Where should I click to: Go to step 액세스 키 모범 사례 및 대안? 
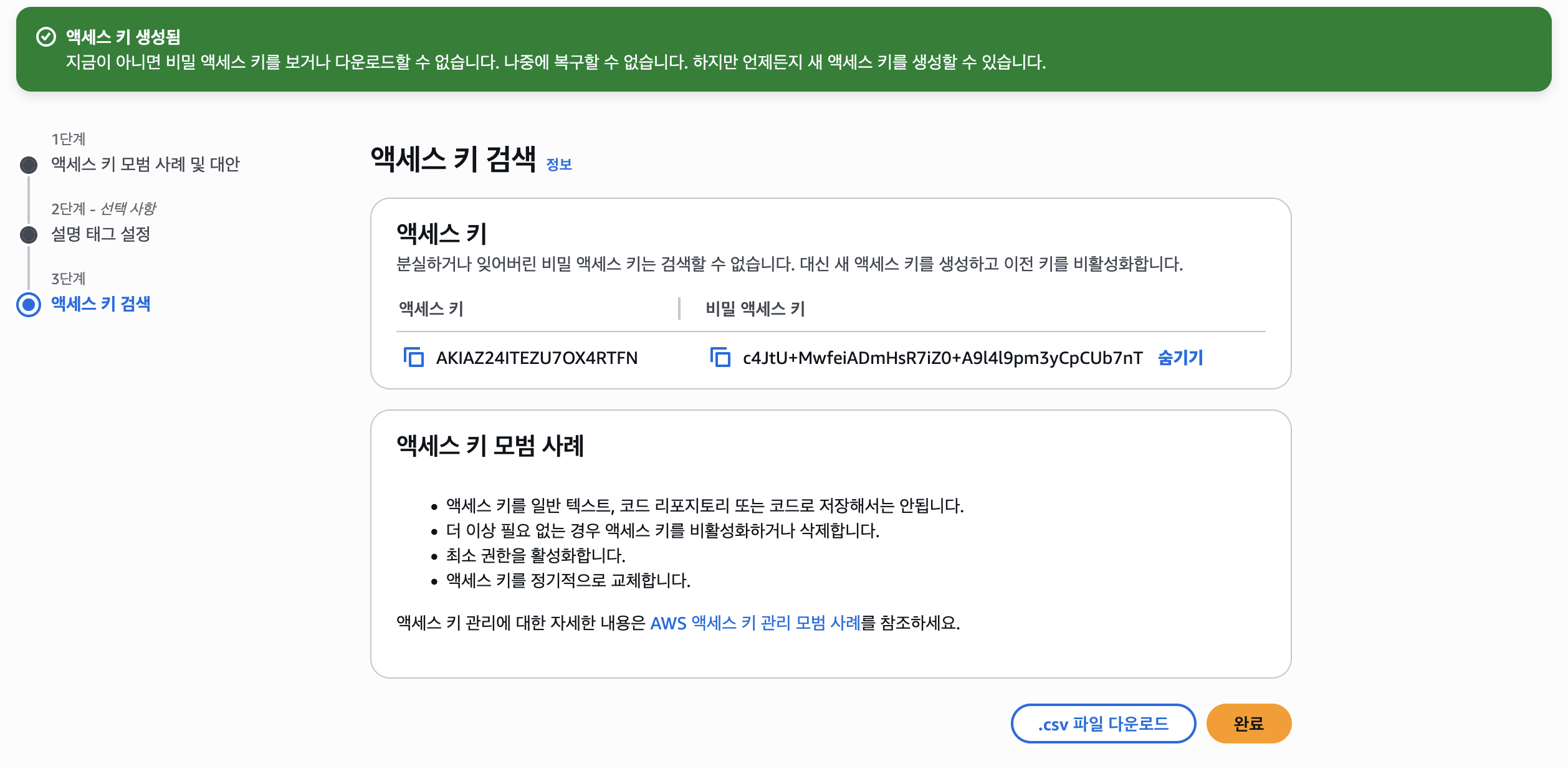(x=145, y=165)
